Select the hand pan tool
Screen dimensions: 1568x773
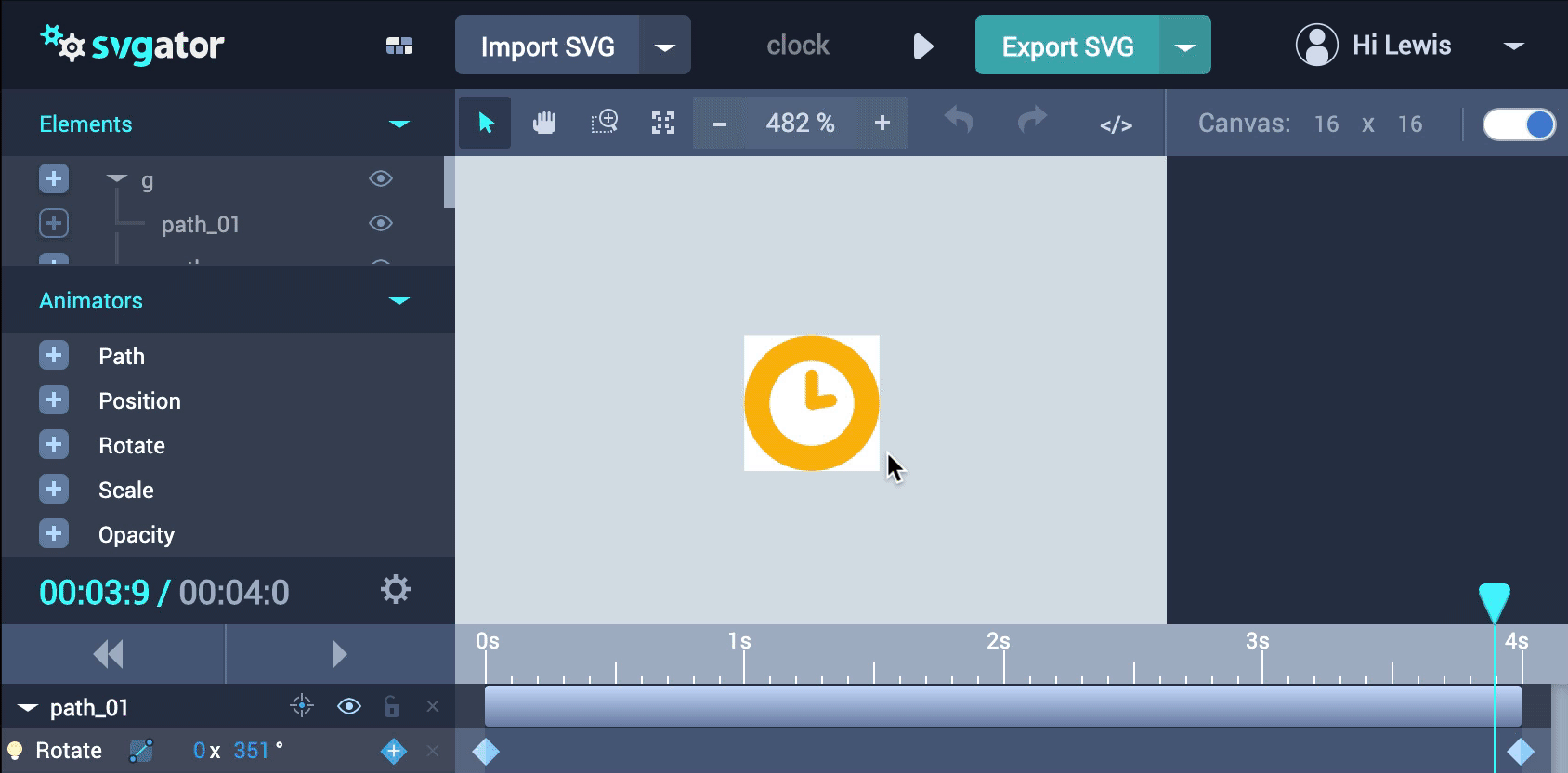(x=544, y=123)
